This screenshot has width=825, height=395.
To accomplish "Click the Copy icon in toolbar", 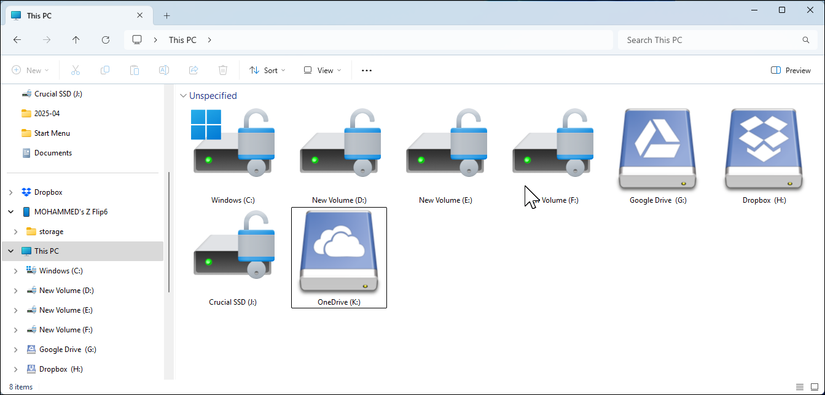I will pos(105,70).
